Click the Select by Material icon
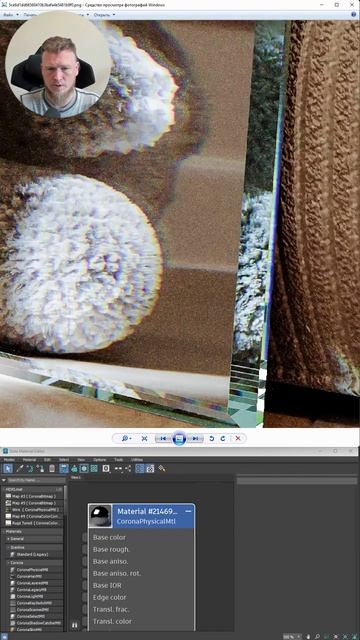Viewport: 360px width, 640px height. click(162, 469)
